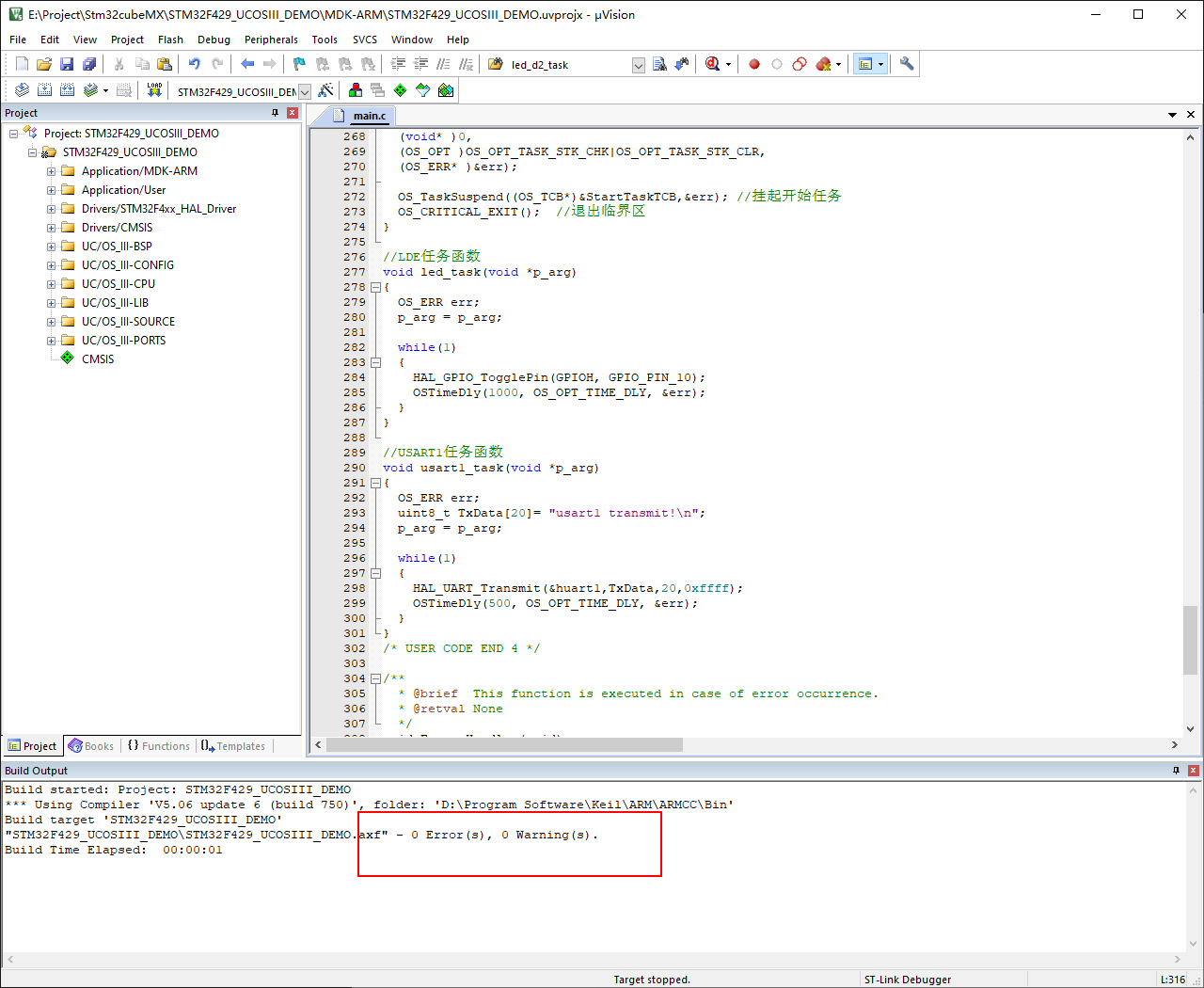Open the target selection dropdown
The width and height of the screenshot is (1204, 988).
(x=305, y=91)
